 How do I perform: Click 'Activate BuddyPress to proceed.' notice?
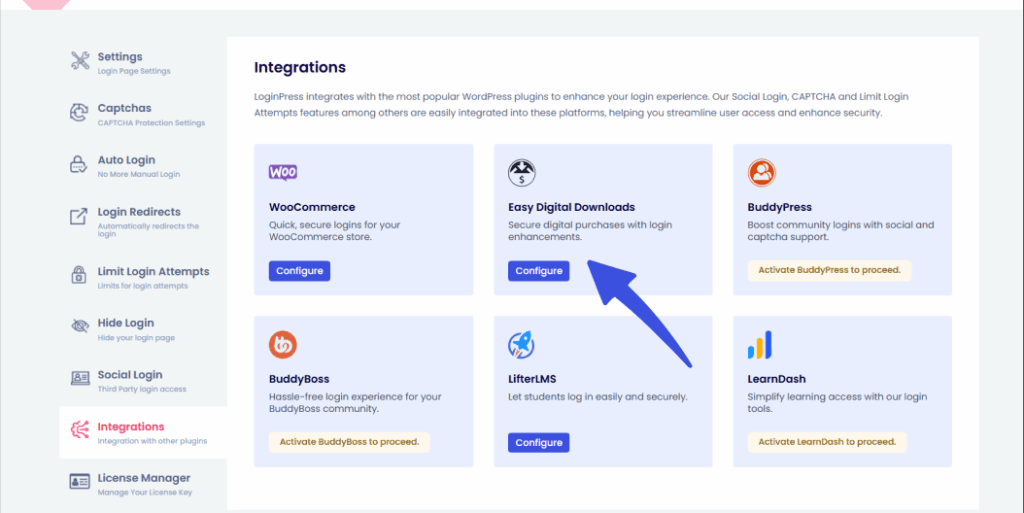829,270
